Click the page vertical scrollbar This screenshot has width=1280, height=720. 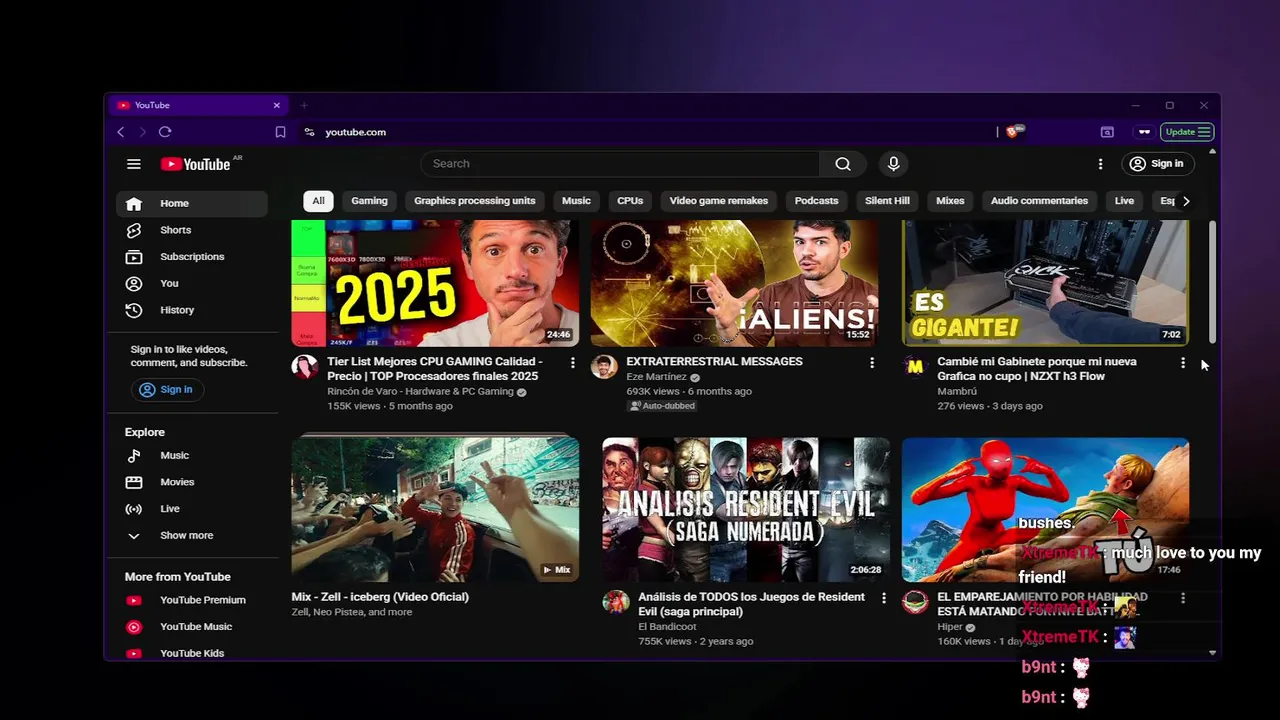tap(1212, 282)
